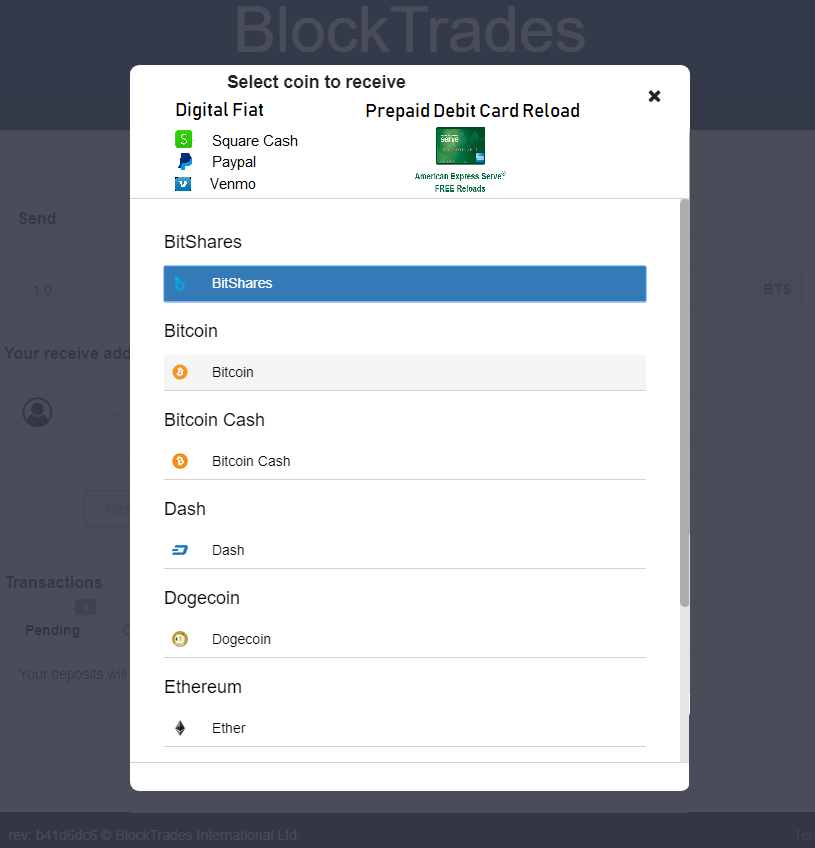Click the green Square Cash icon

coord(183,140)
